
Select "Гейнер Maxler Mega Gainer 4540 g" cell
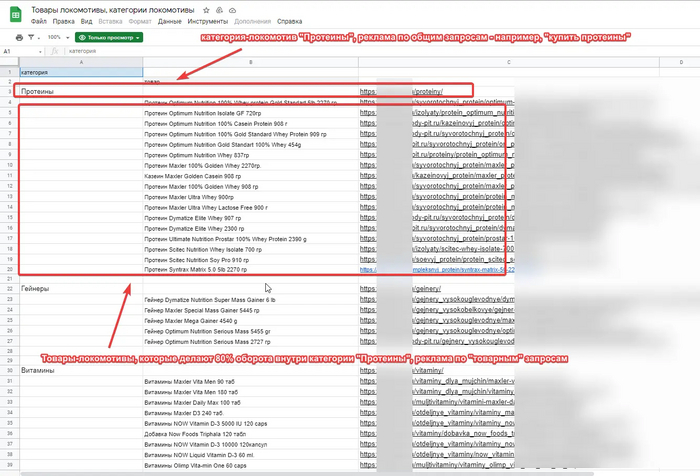click(250, 321)
